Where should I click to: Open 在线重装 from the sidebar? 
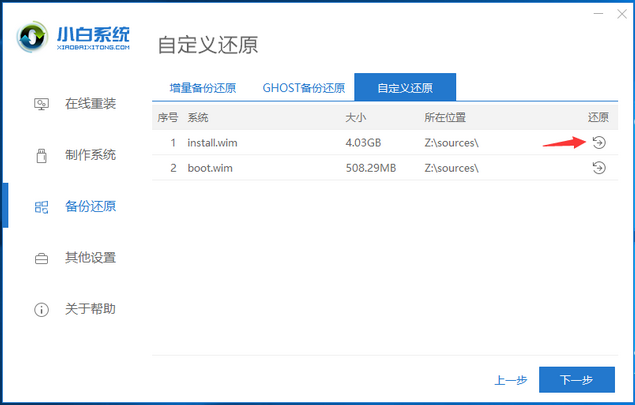coord(90,104)
